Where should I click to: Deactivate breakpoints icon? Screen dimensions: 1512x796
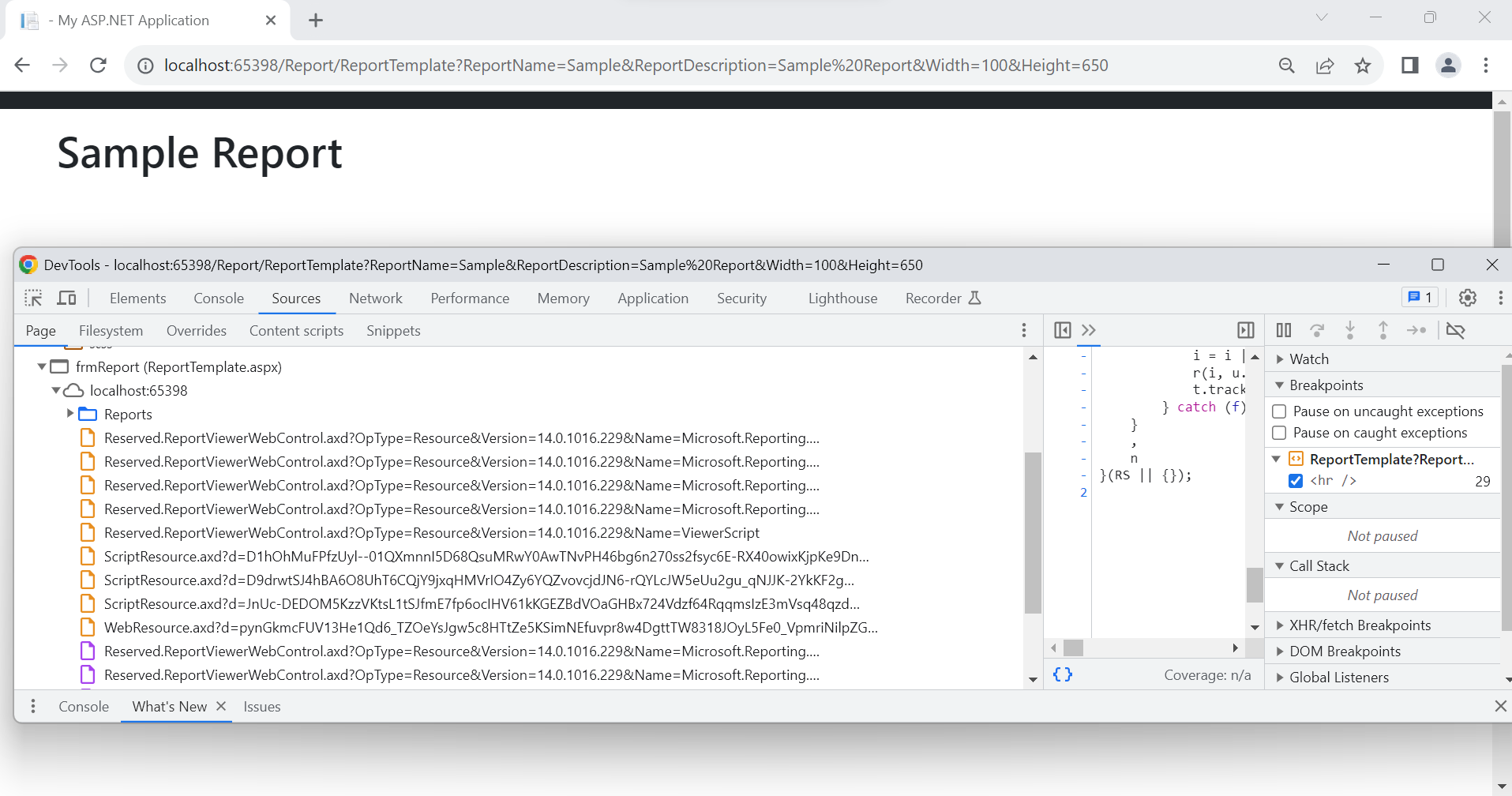coord(1456,330)
